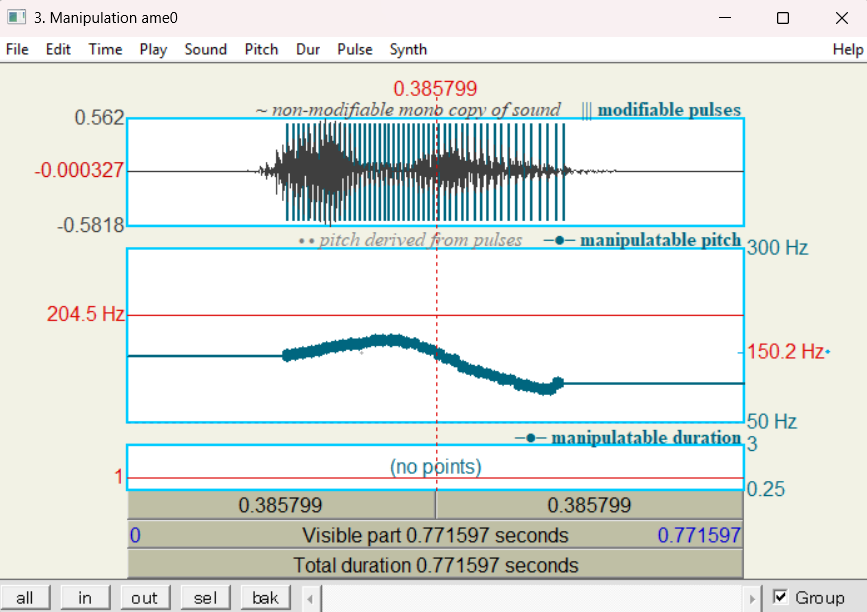This screenshot has width=867, height=612.
Task: Open the Pulse menu
Action: (354, 50)
